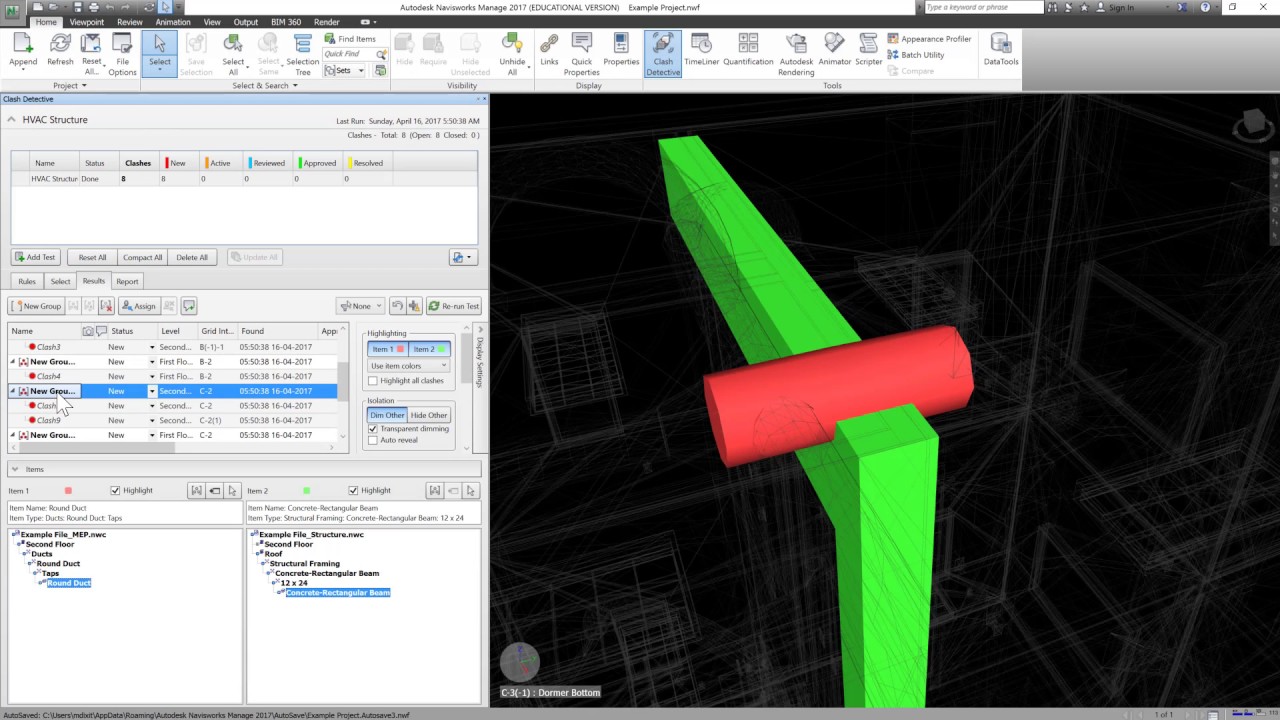1280x720 pixels.
Task: Activate the Select tool
Action: pos(160,53)
